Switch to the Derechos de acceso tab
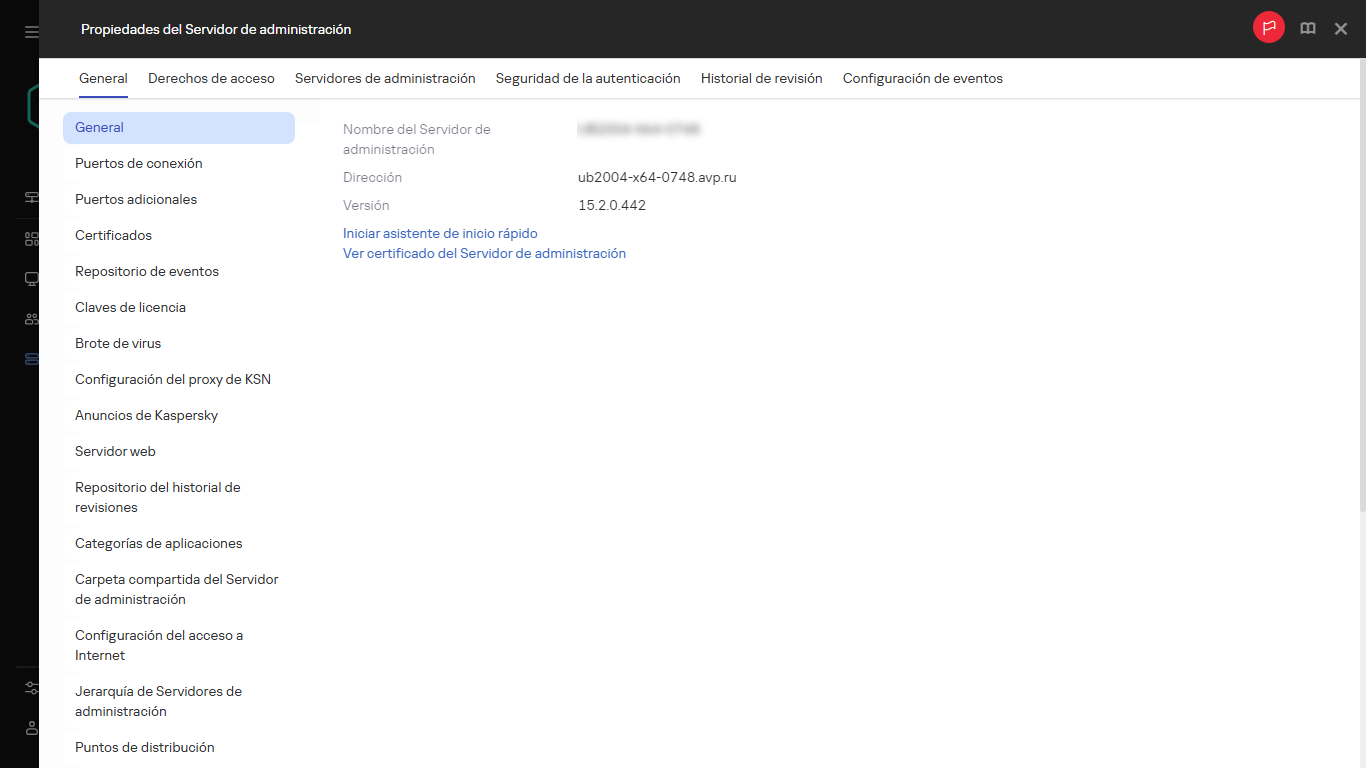 pyautogui.click(x=211, y=78)
